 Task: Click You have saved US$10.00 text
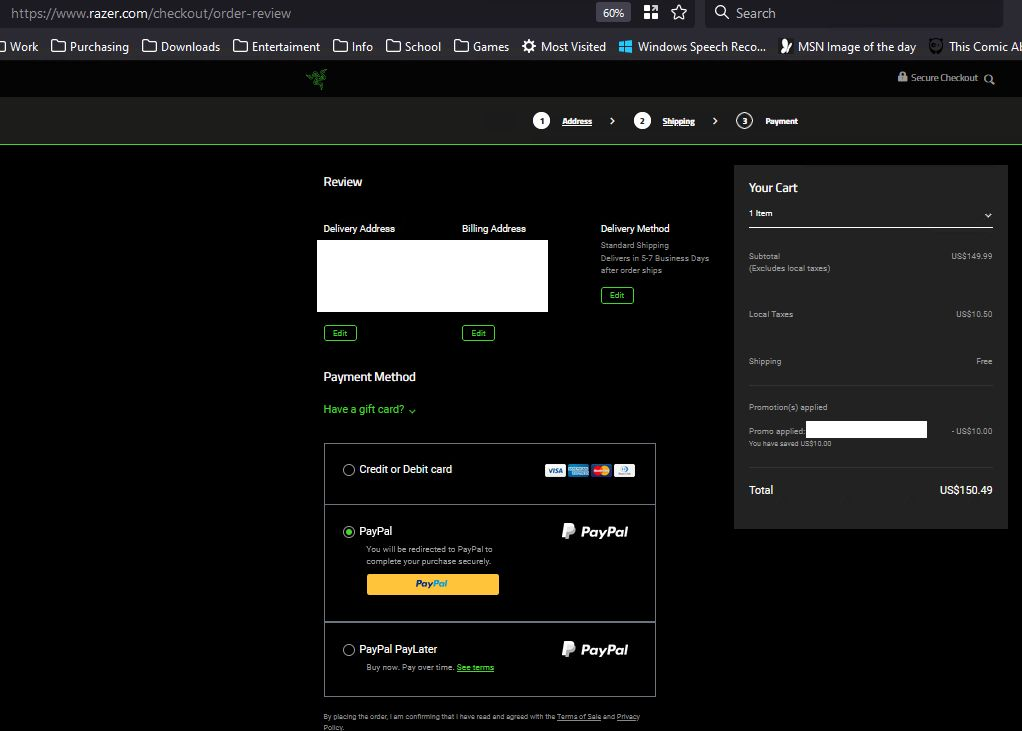pos(790,444)
